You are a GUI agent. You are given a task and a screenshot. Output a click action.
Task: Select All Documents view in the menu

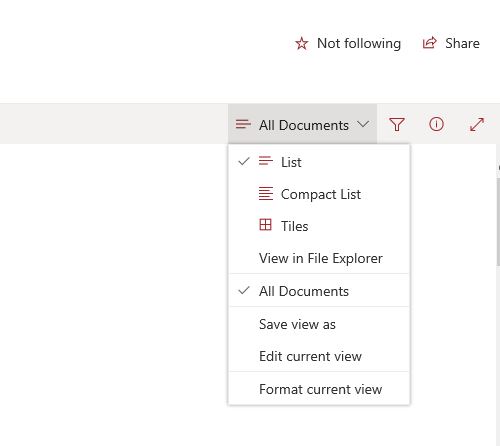[319, 291]
